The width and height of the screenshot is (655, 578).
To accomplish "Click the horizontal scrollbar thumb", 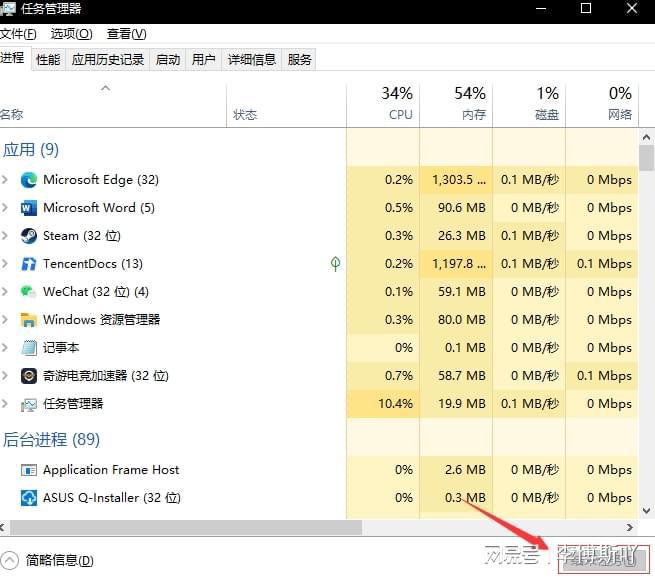I will point(186,527).
